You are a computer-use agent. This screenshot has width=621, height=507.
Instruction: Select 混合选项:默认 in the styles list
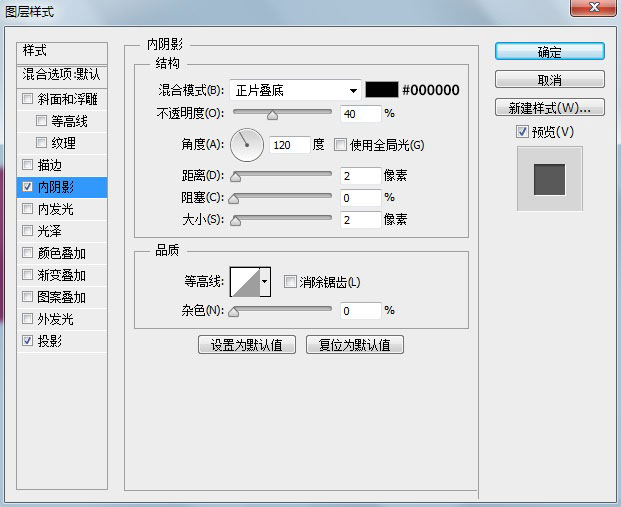pyautogui.click(x=62, y=74)
